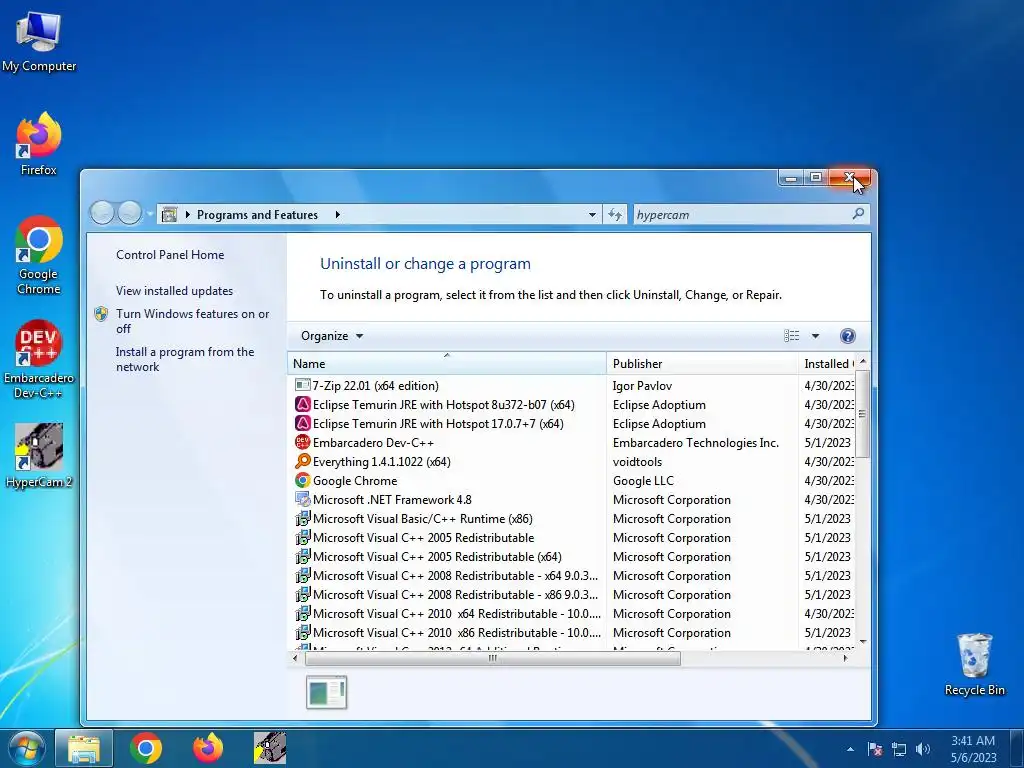Click taskbar clock showing 3:41 AM
This screenshot has width=1024, height=768.
click(973, 748)
